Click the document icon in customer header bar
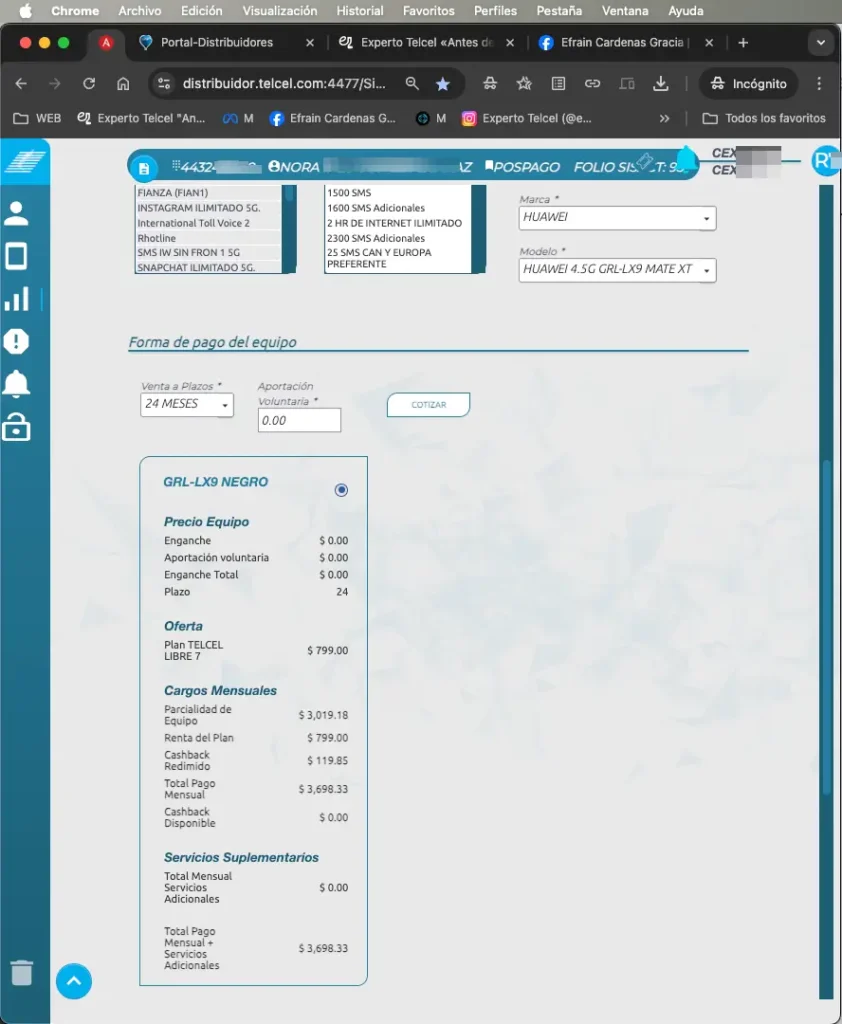The height and width of the screenshot is (1024, 842). pos(144,168)
